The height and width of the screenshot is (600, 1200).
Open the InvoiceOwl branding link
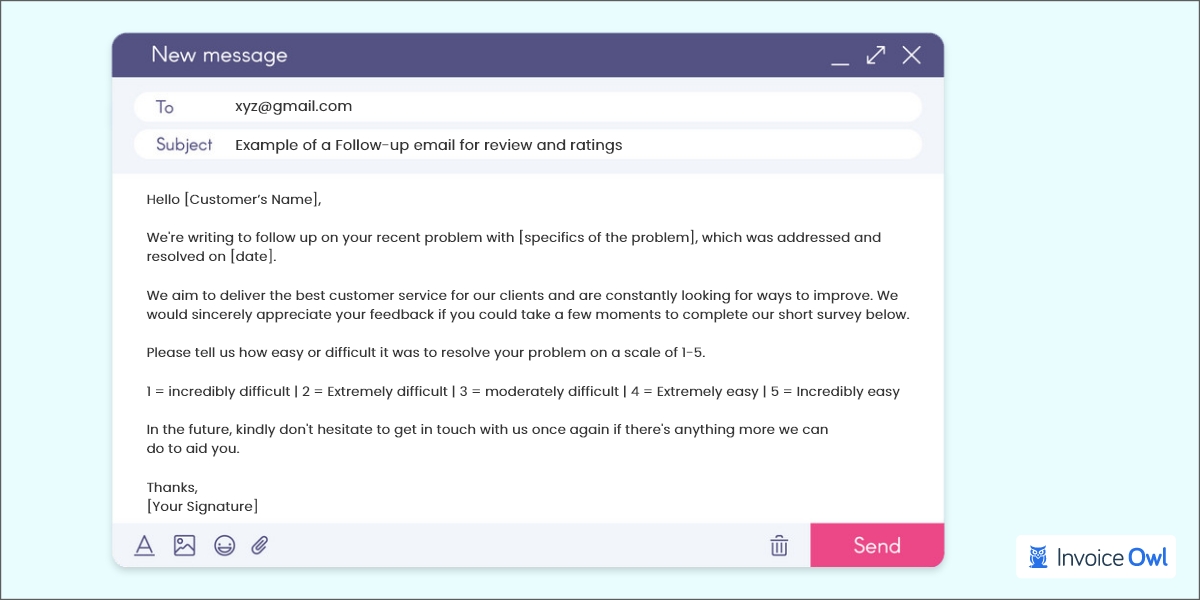(1096, 557)
